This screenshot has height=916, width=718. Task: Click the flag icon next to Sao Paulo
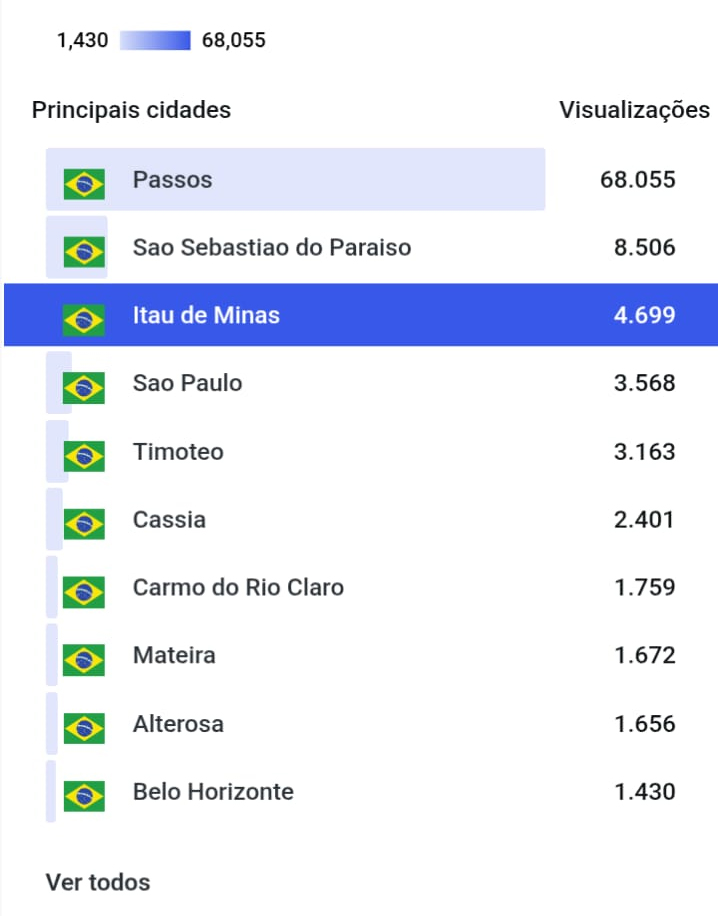click(84, 387)
